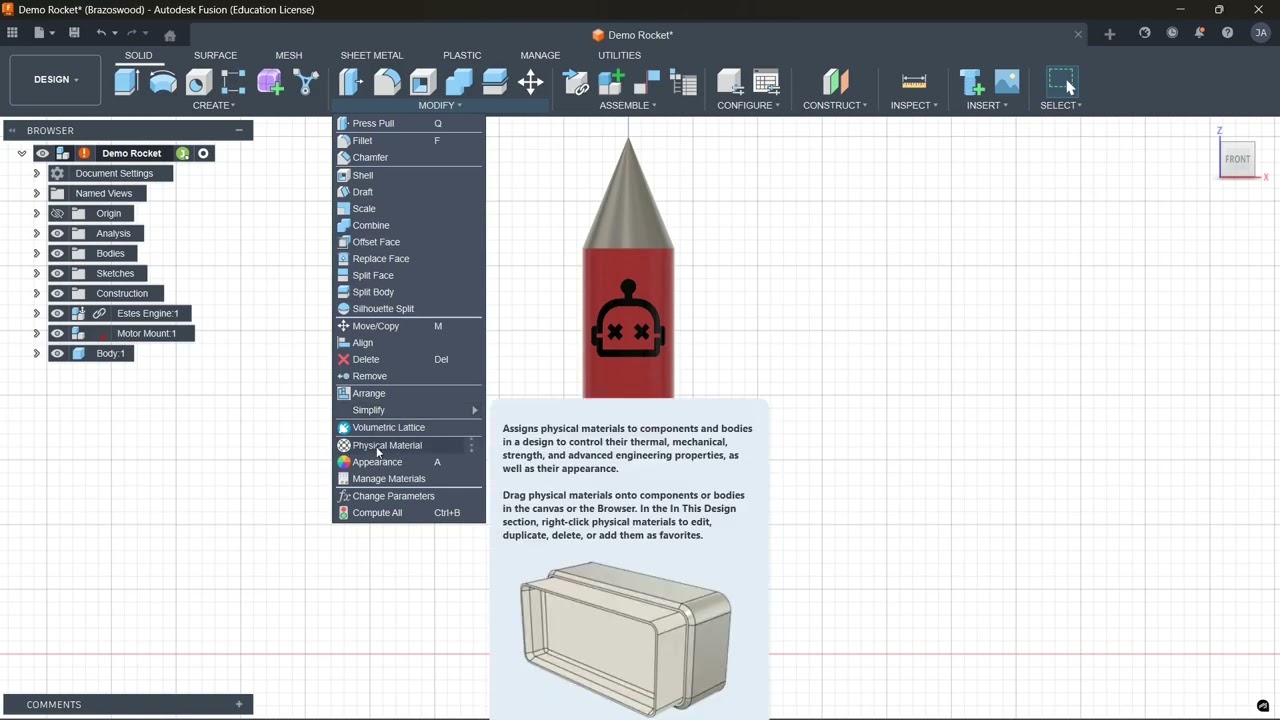The width and height of the screenshot is (1280, 720).
Task: Click the Home icon in top bar
Action: point(170,34)
